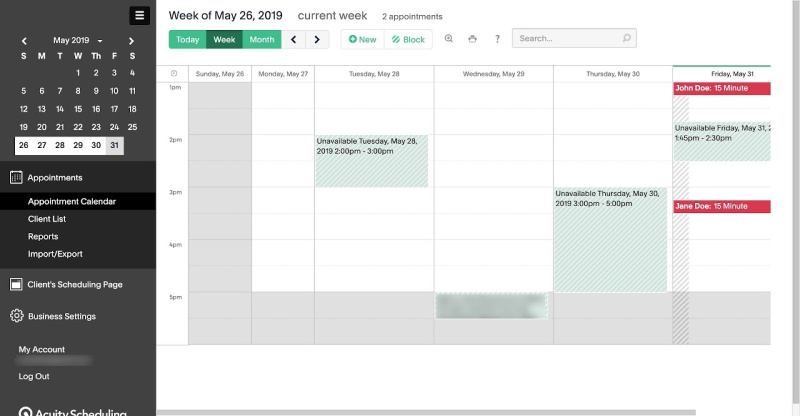Viewport: 800px width, 416px height.
Task: Click the 2 appointments count text
Action: [x=412, y=16]
